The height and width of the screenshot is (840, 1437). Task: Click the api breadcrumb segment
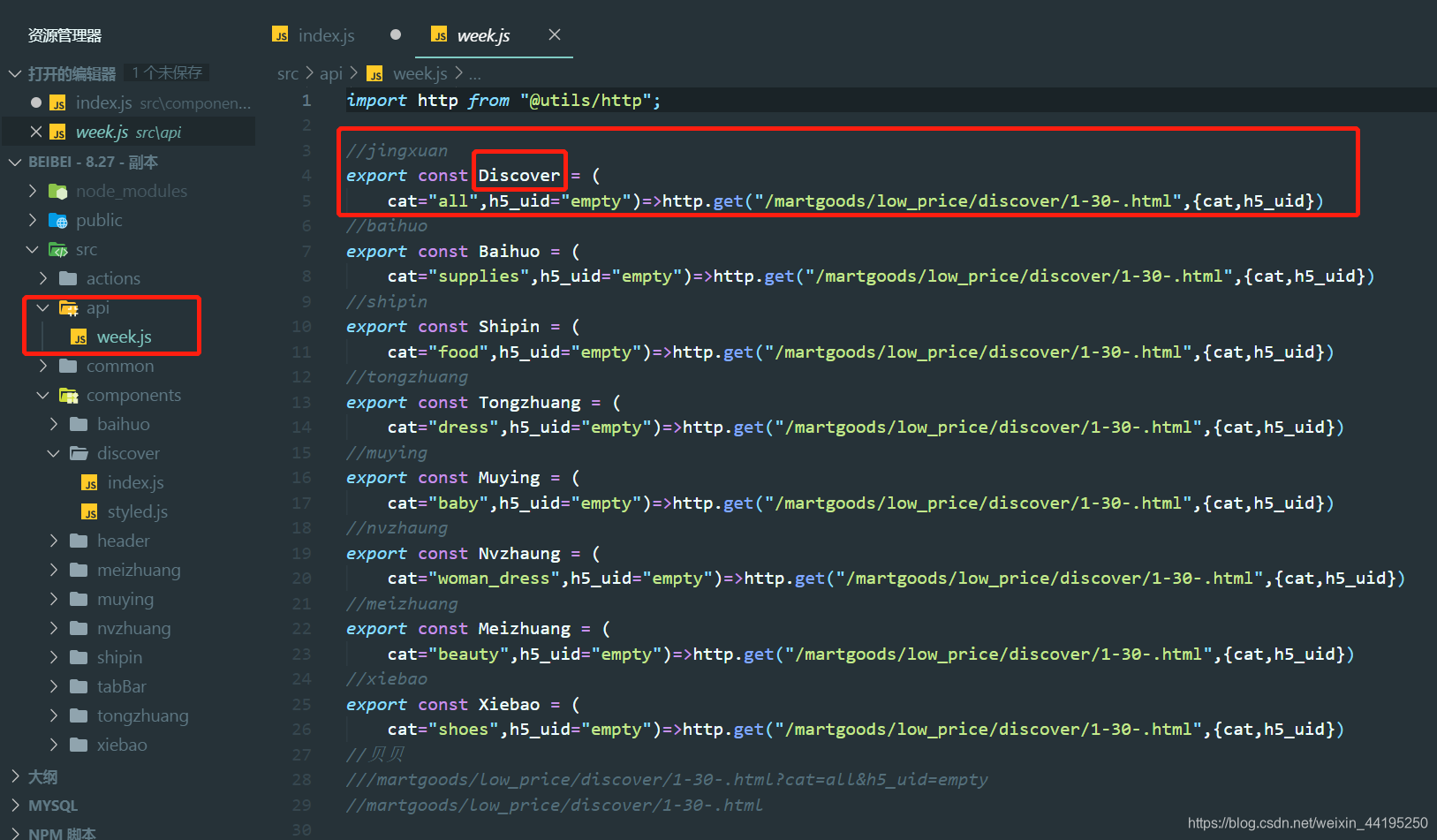tap(331, 73)
